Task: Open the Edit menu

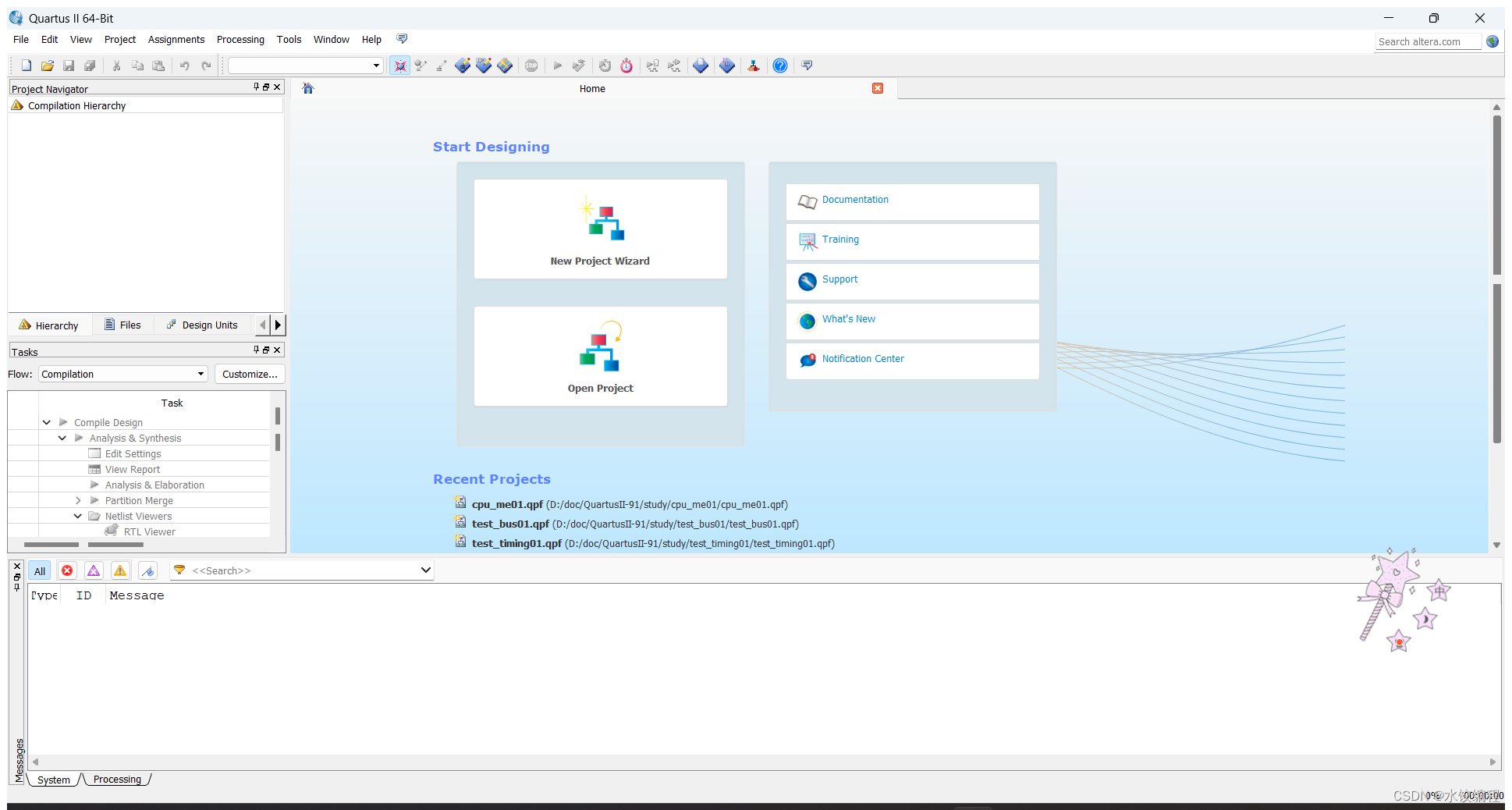Action: tap(49, 39)
